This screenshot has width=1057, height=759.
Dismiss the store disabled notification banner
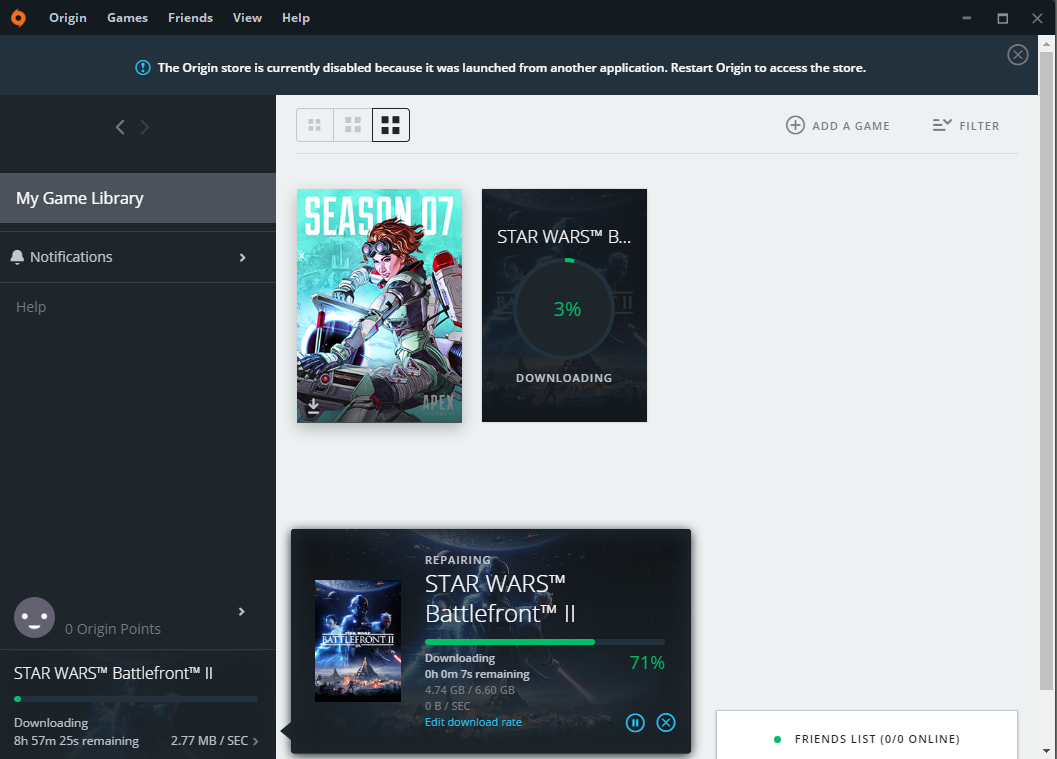coord(1017,55)
